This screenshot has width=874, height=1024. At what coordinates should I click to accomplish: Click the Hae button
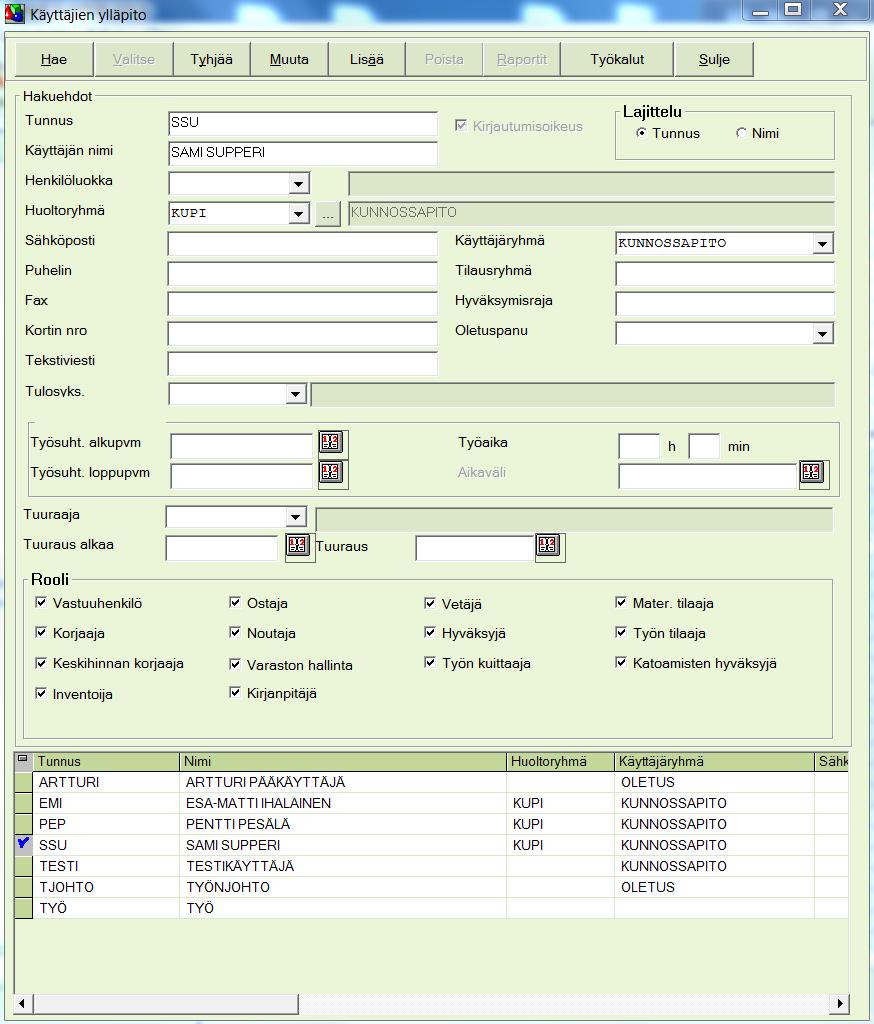tap(54, 59)
